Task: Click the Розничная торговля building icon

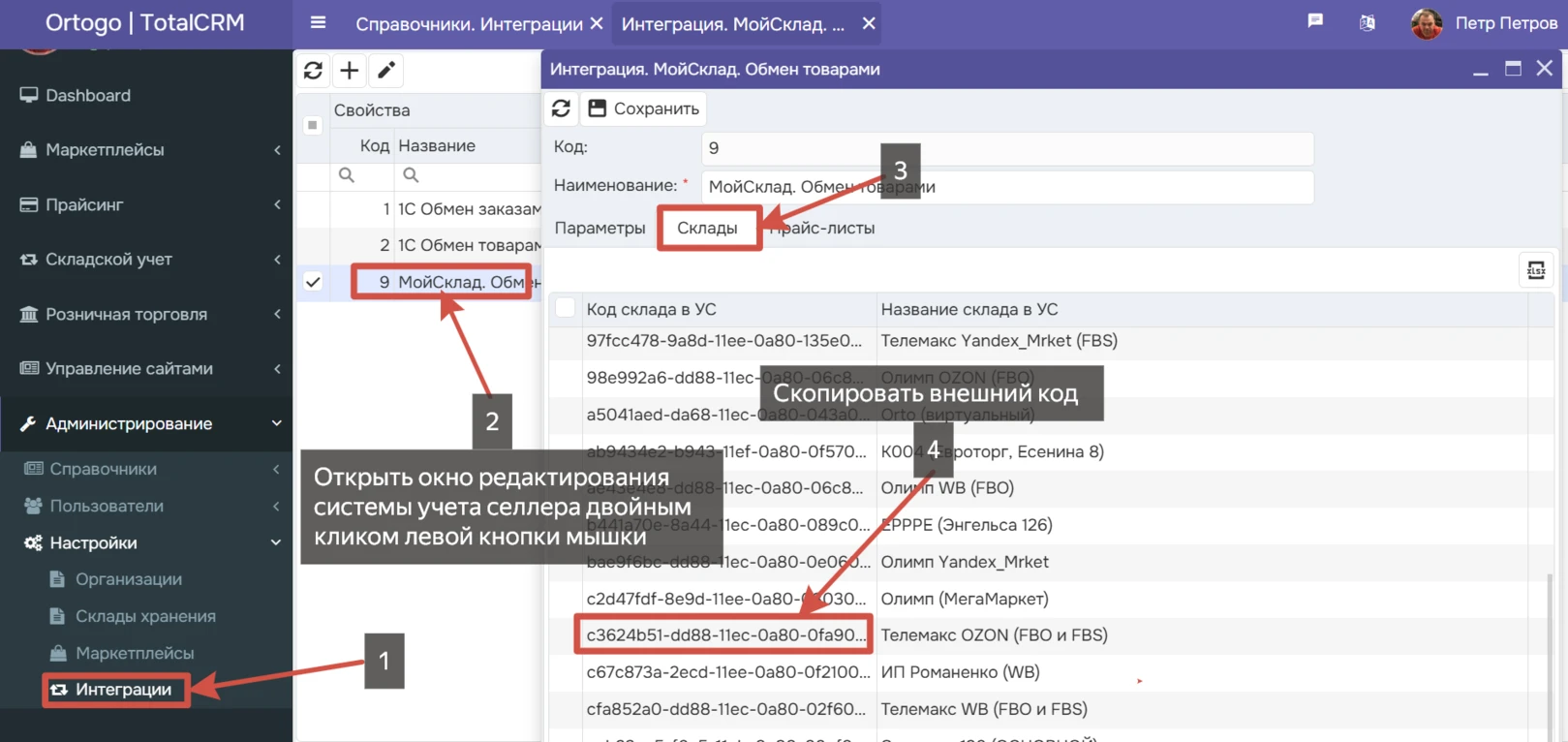Action: (x=29, y=315)
